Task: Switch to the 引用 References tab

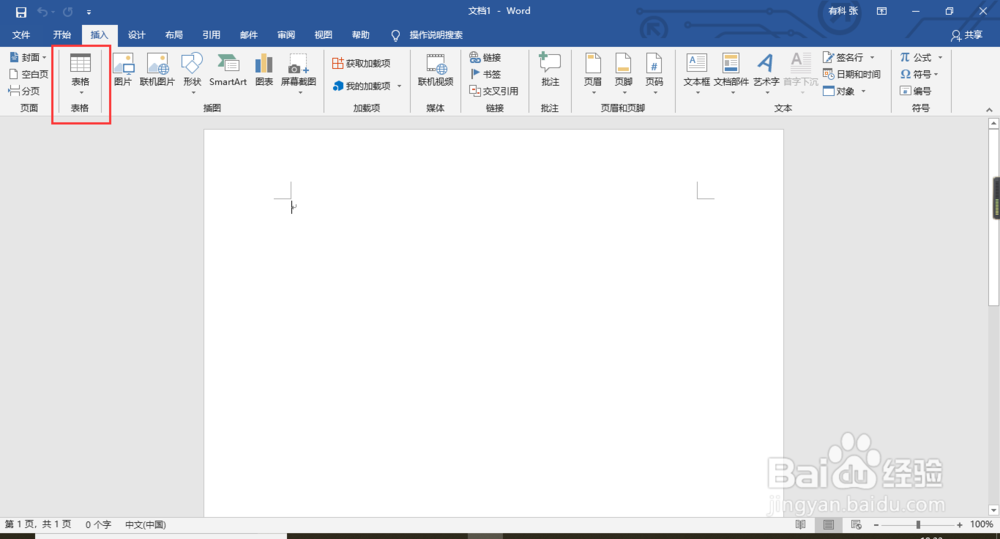Action: coord(211,35)
